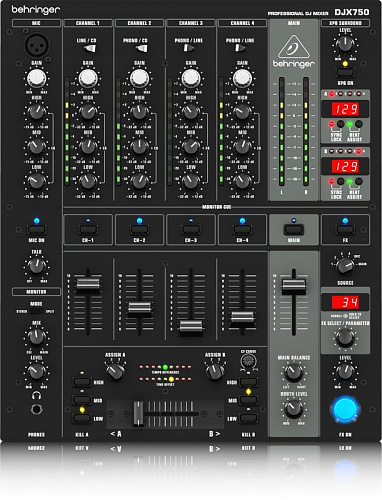Click the PHONES output jack
Viewport: 382px width, 500px height.
36,409
